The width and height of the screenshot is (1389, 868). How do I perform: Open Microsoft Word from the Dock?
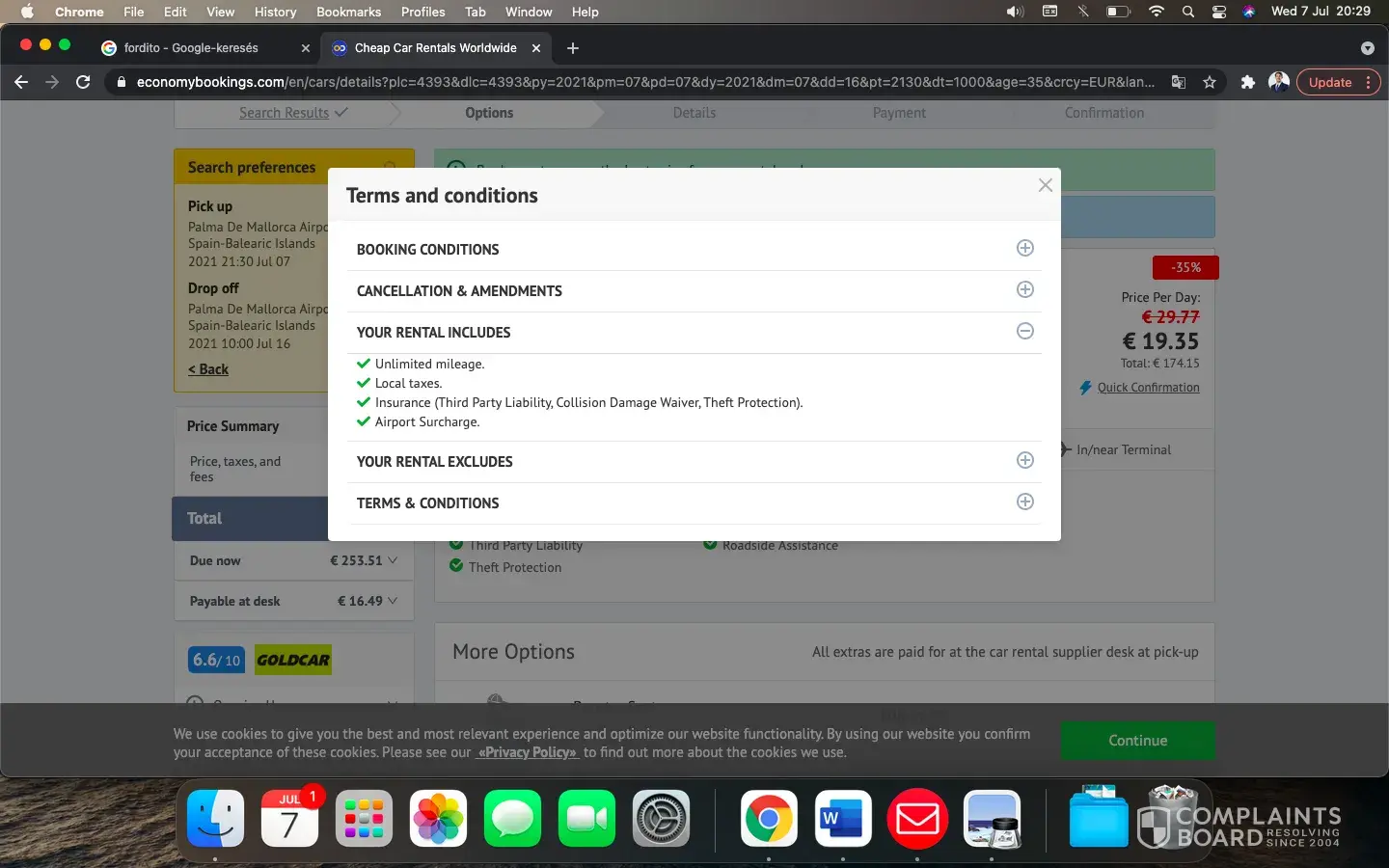pos(842,819)
